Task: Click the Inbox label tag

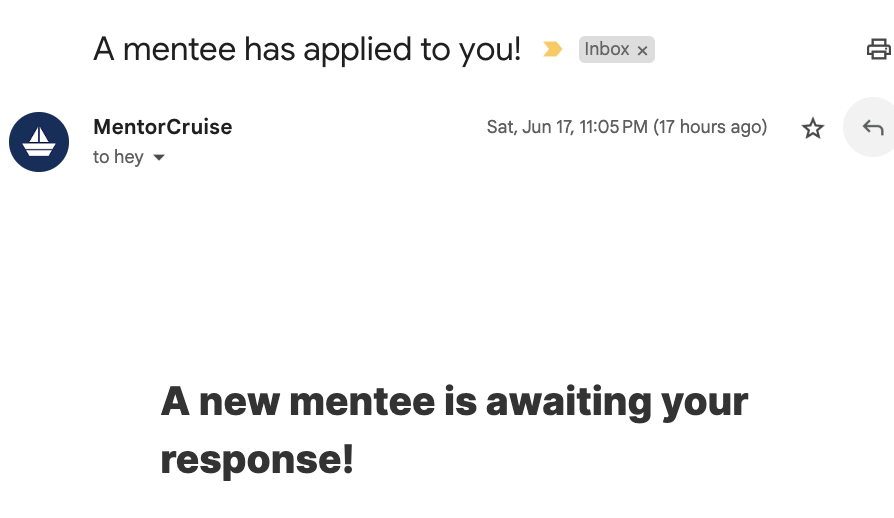Action: [608, 49]
